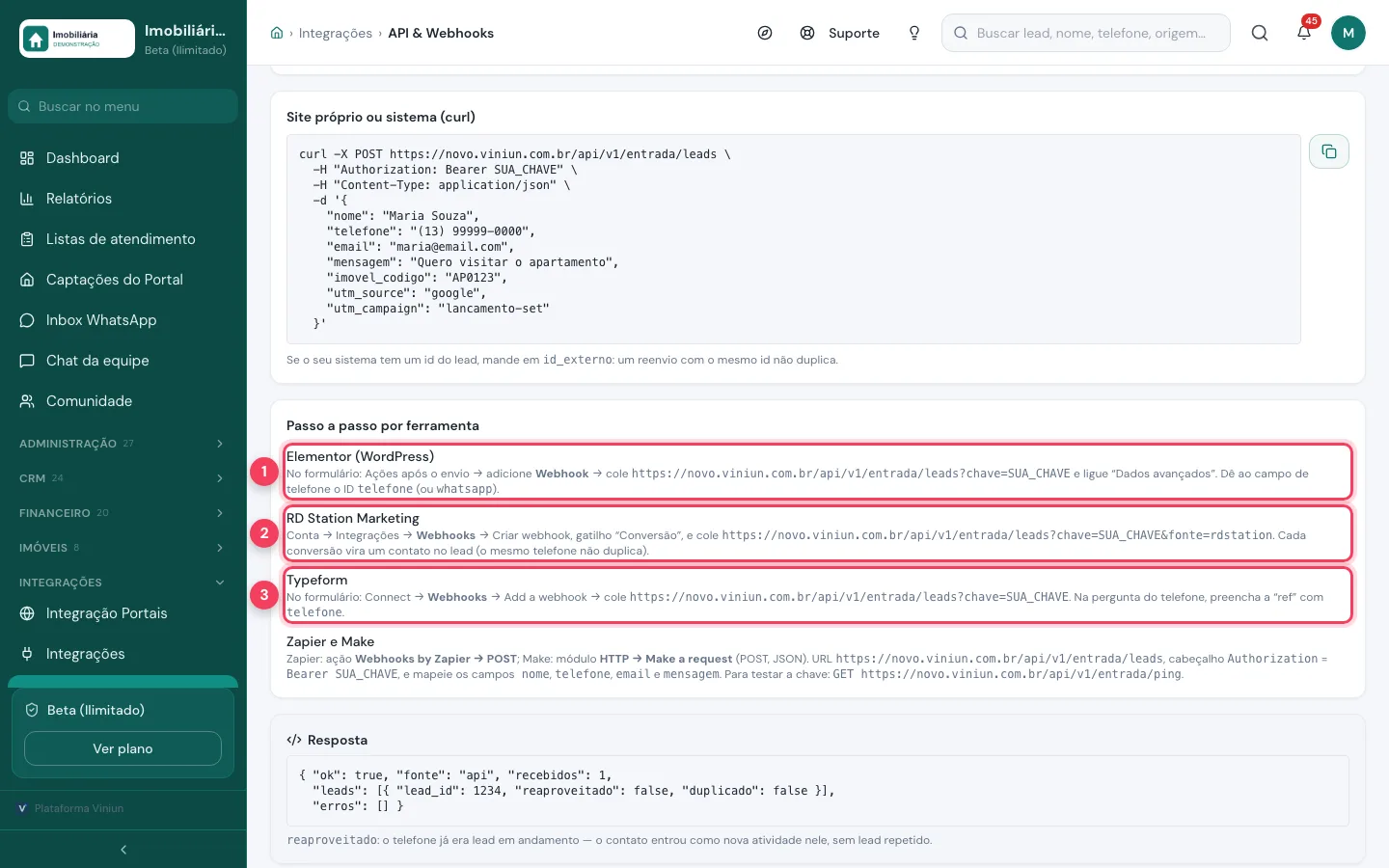Click the Elementor (WordPress) heading
The image size is (1389, 868).
[360, 456]
